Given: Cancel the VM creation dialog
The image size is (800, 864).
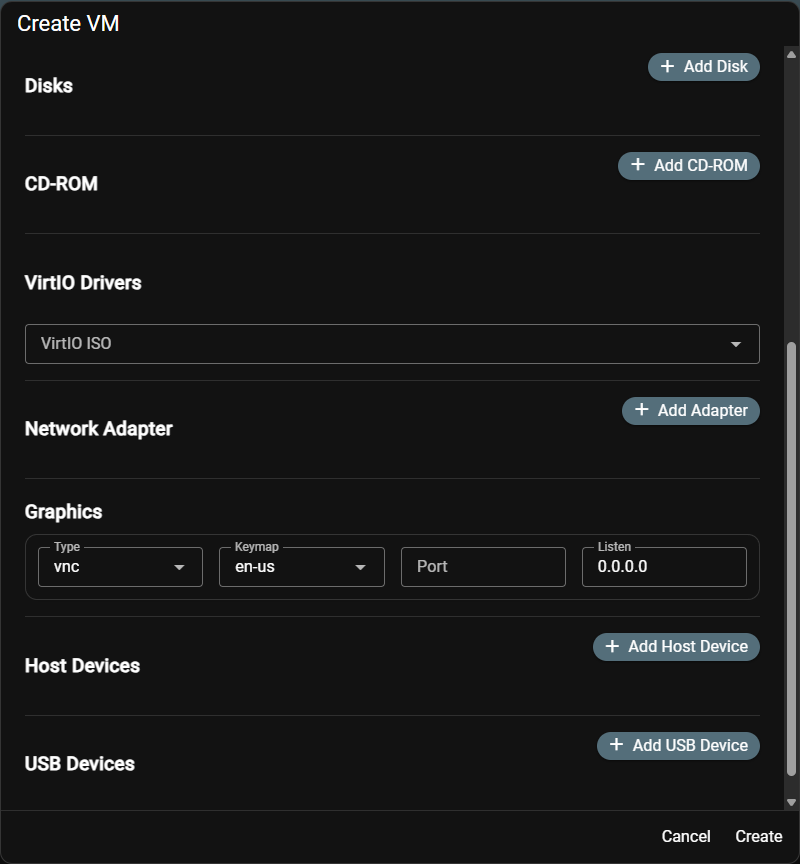Looking at the screenshot, I should pos(686,836).
